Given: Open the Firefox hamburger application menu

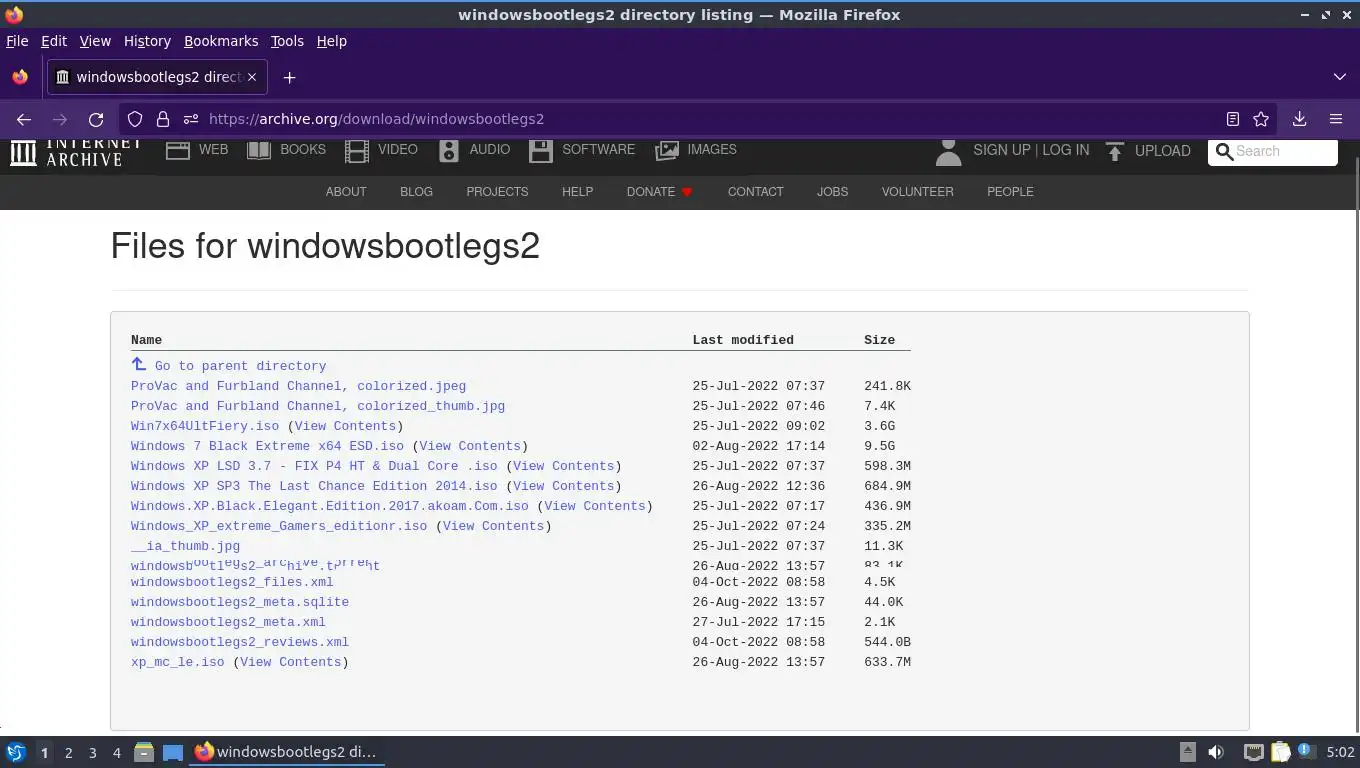Looking at the screenshot, I should [x=1336, y=119].
